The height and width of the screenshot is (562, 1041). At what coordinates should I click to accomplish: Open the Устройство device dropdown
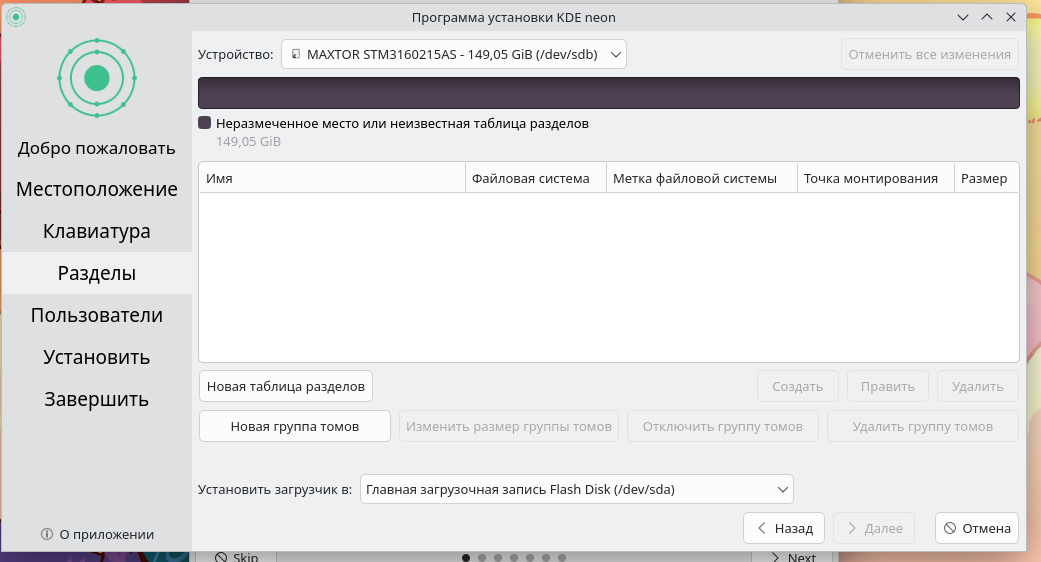click(454, 54)
